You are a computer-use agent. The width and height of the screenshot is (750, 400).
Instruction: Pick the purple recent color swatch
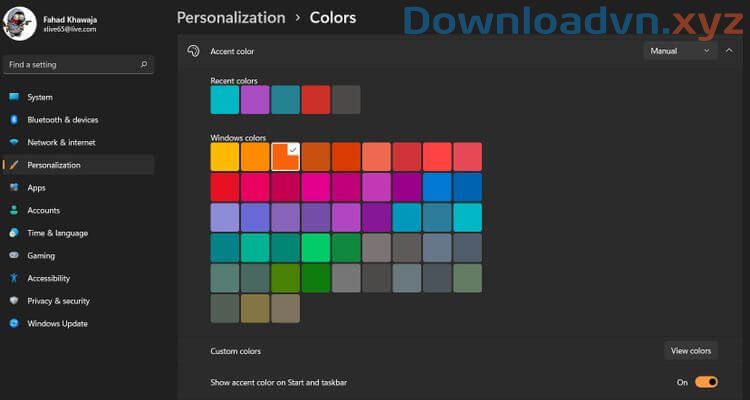(x=255, y=100)
